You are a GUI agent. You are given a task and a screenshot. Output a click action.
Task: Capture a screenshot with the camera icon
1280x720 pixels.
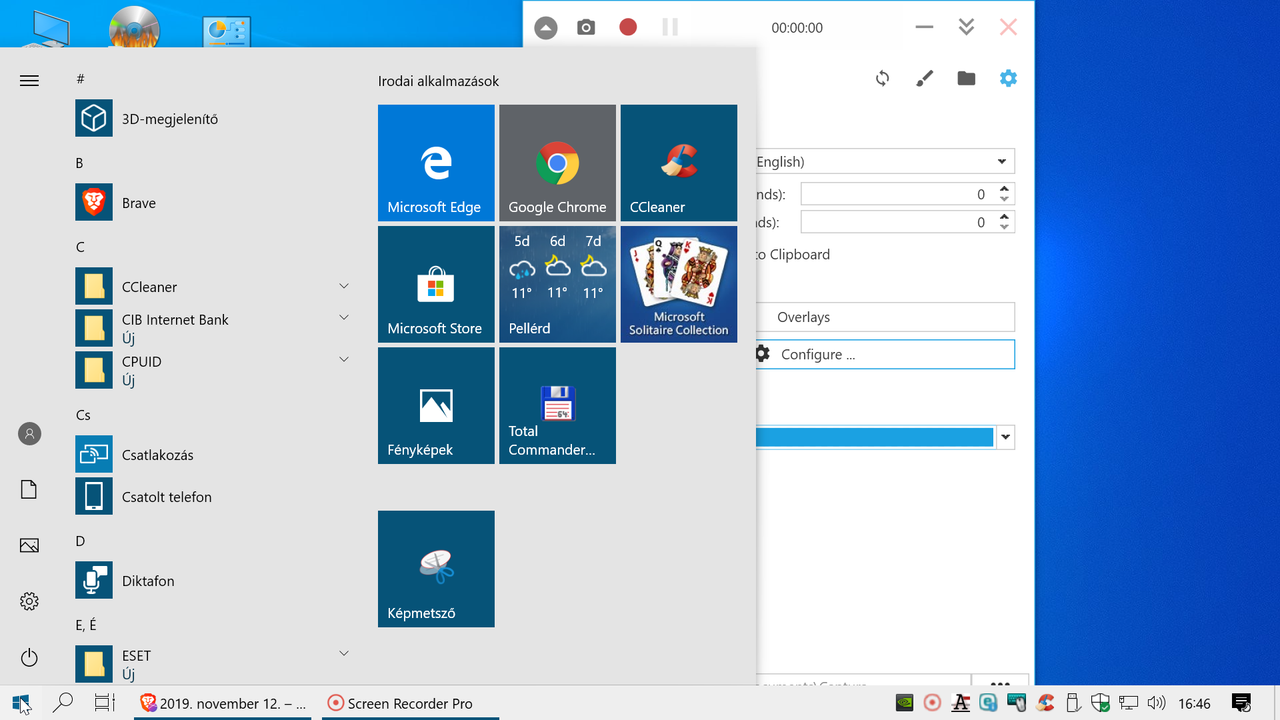586,27
